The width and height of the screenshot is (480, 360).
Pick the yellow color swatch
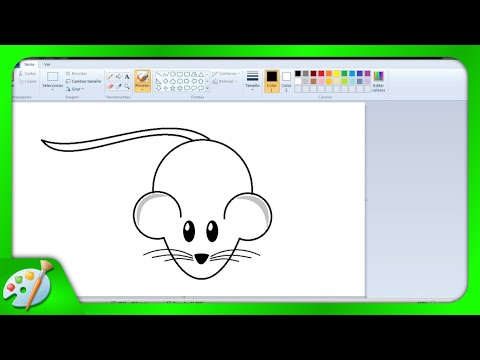[x=337, y=73]
